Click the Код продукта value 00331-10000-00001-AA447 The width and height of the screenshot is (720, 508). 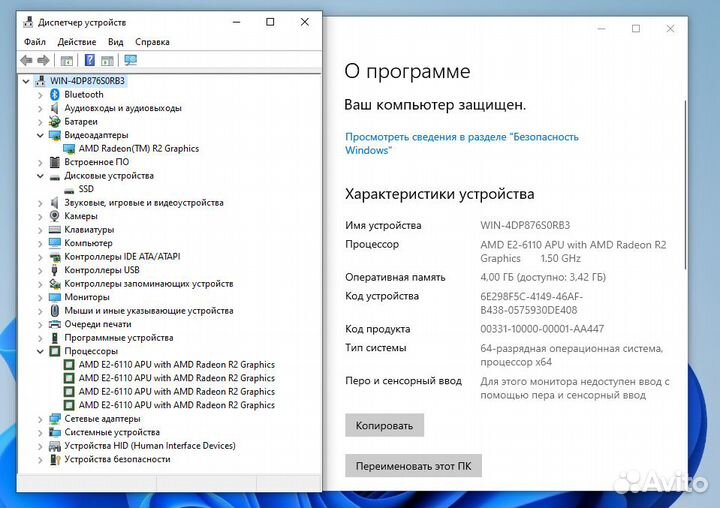(542, 329)
